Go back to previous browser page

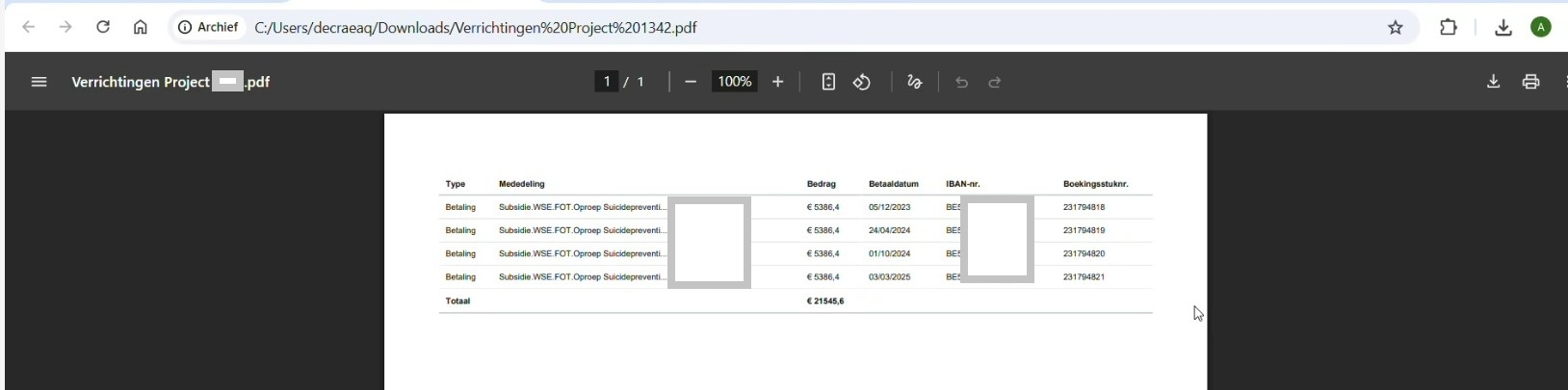click(x=29, y=27)
